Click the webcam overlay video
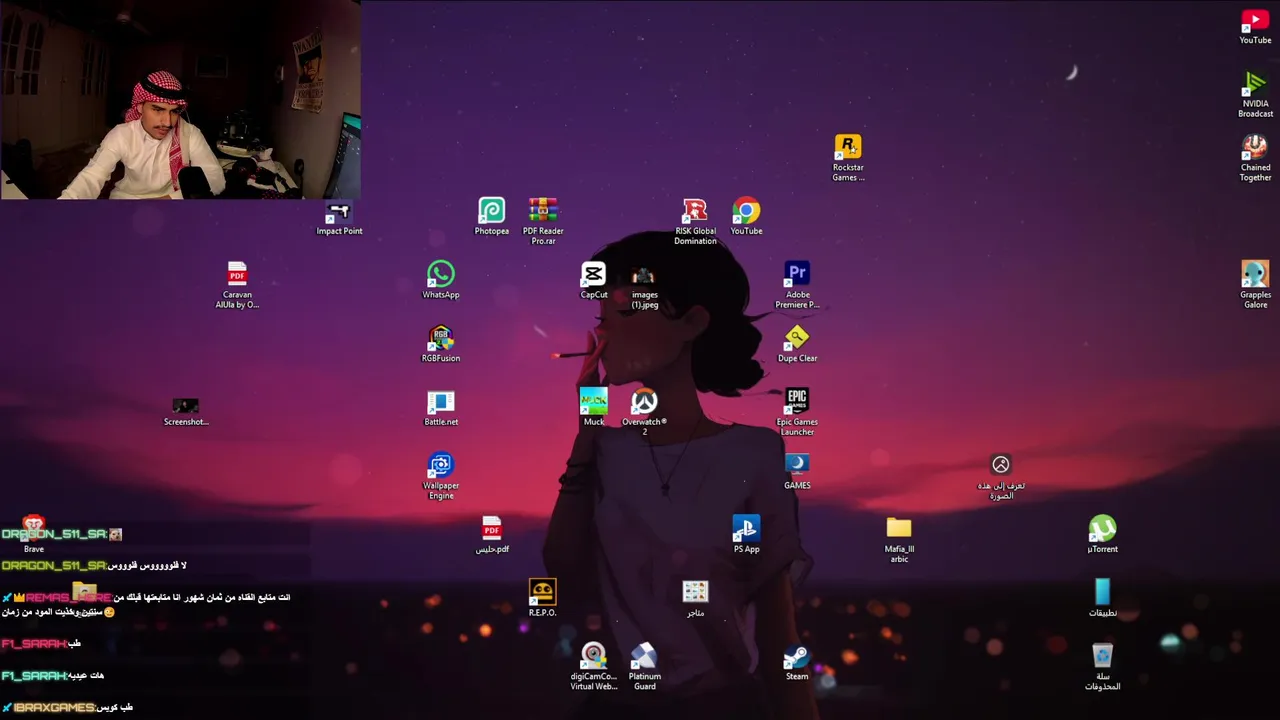 click(181, 100)
